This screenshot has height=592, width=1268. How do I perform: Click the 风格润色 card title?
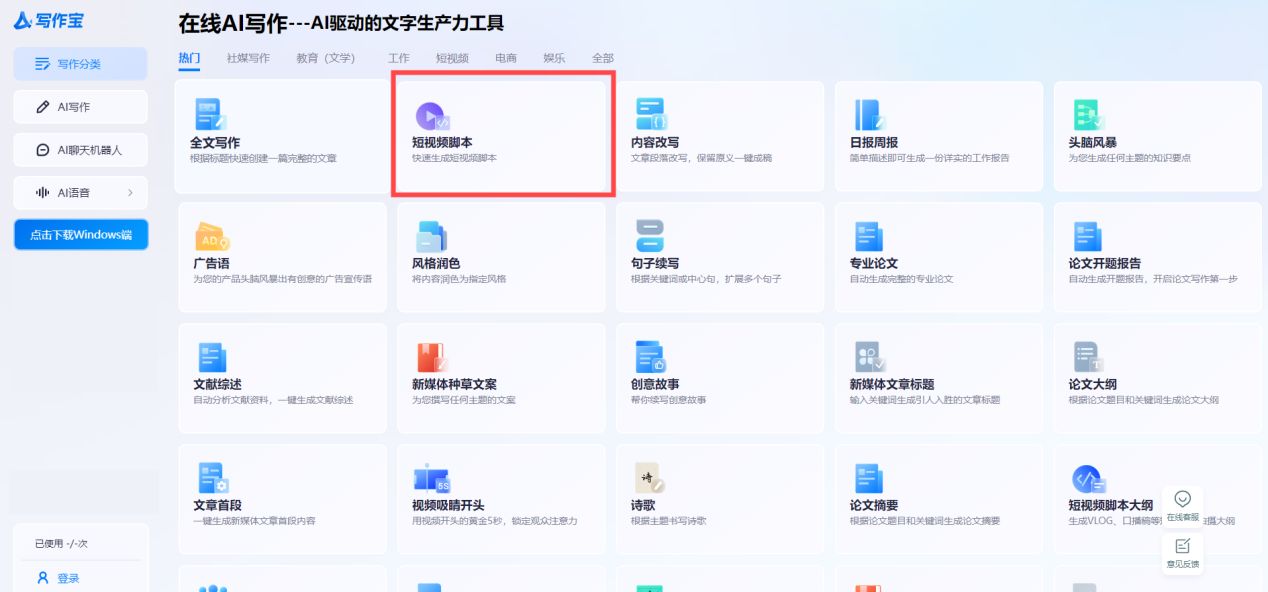pos(436,264)
